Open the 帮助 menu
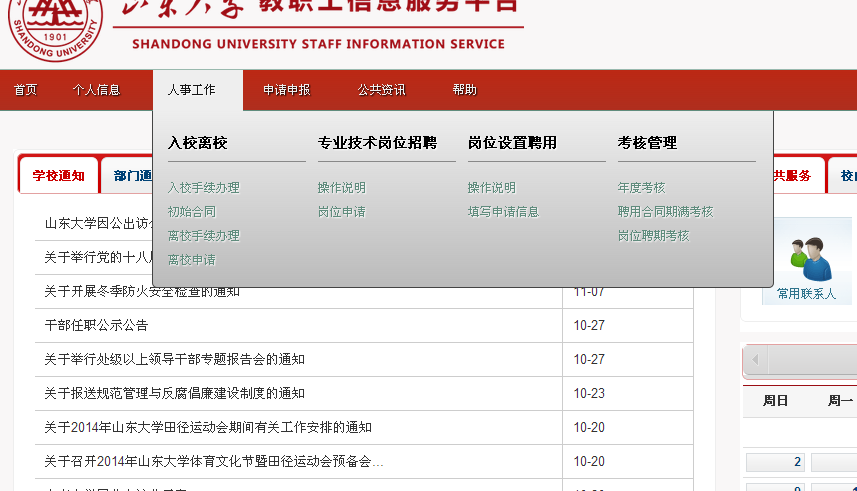This screenshot has height=491, width=857. pyautogui.click(x=464, y=90)
